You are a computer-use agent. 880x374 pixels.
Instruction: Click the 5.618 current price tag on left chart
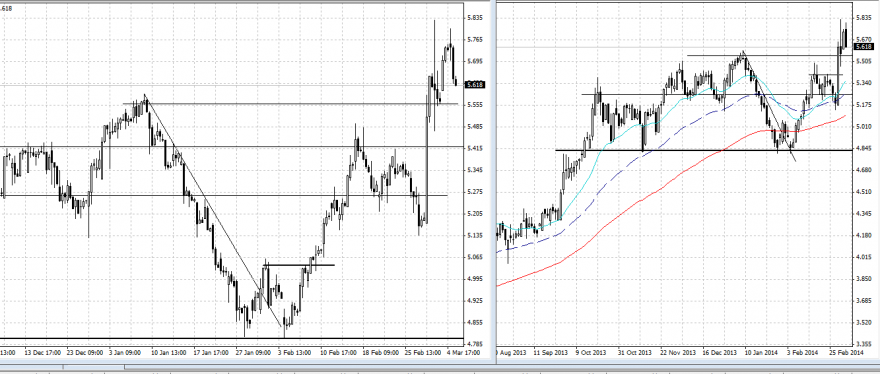475,84
